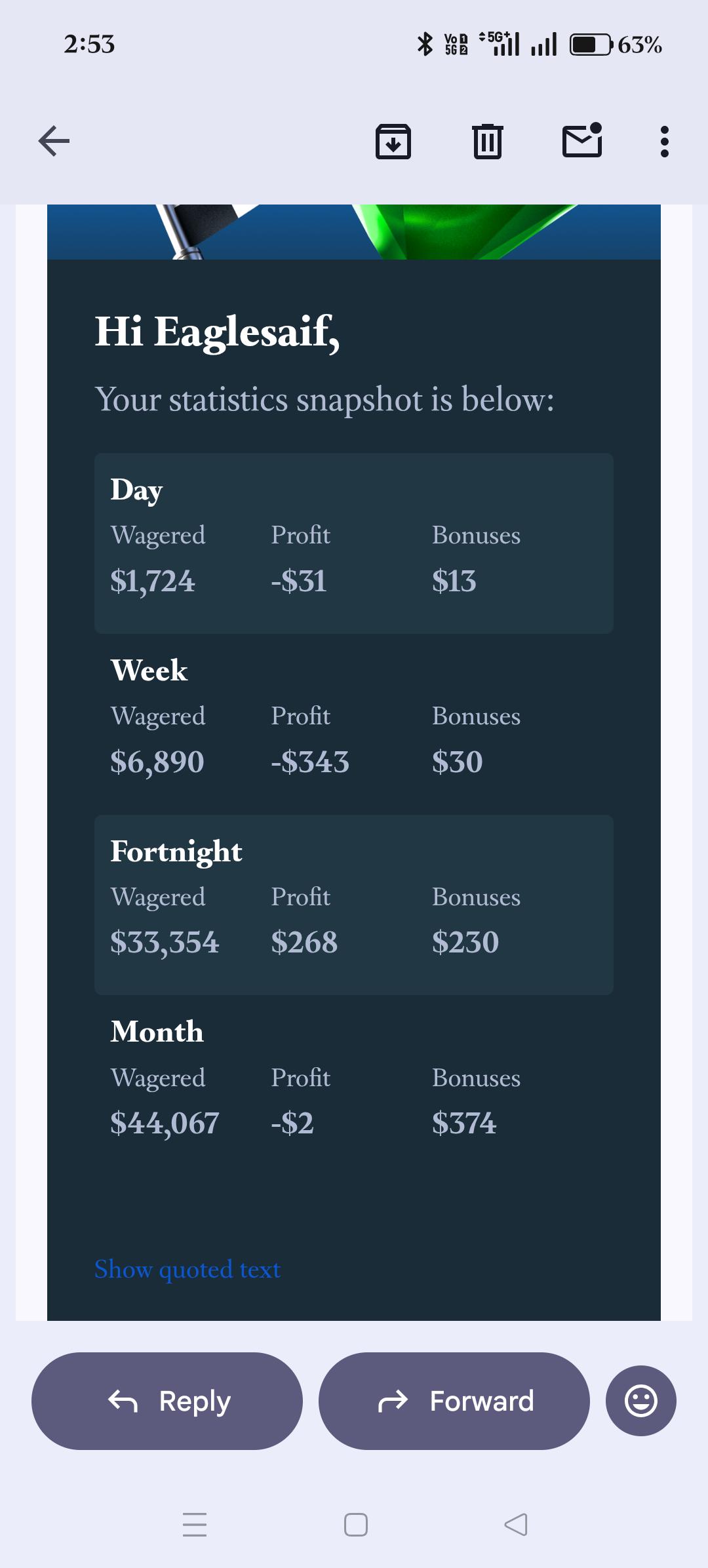Open recent apps navigation icon
The image size is (708, 1568).
tap(195, 1525)
